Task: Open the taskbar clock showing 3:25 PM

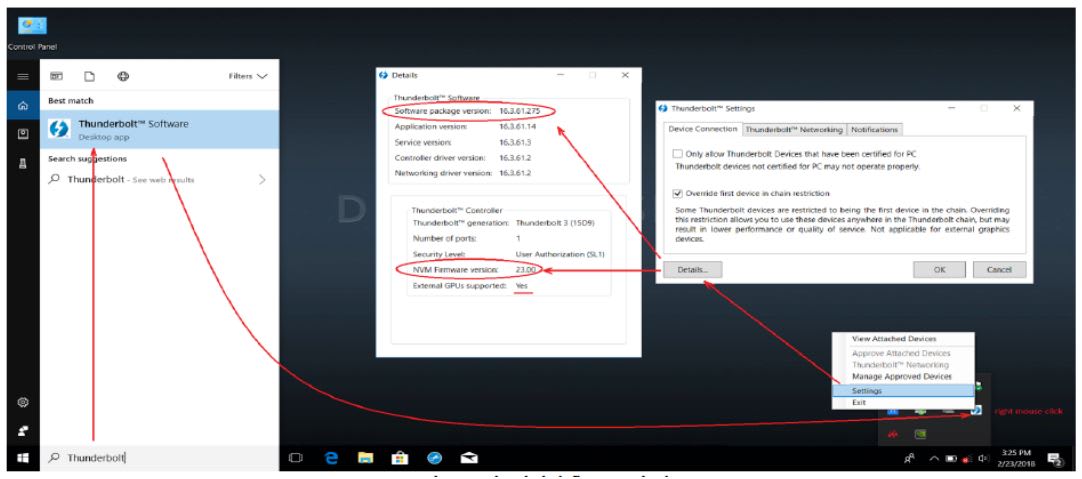Action: pyautogui.click(x=1016, y=458)
